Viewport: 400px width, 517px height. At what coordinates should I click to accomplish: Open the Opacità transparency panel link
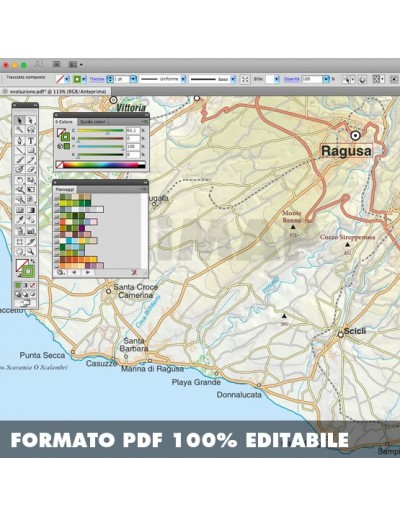tap(292, 79)
